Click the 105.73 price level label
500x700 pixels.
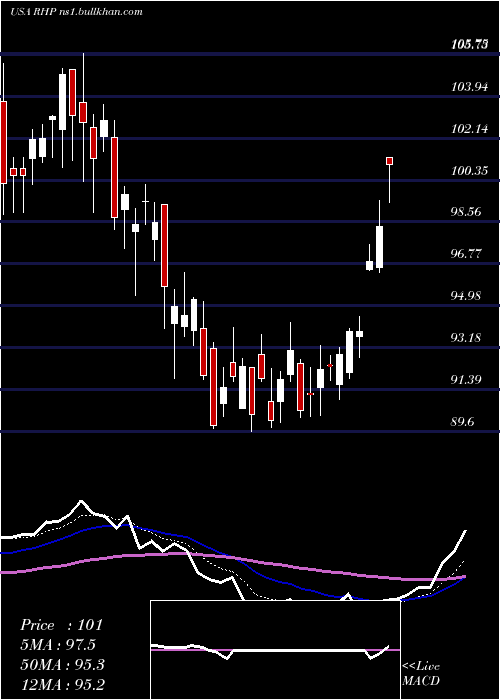click(x=469, y=44)
